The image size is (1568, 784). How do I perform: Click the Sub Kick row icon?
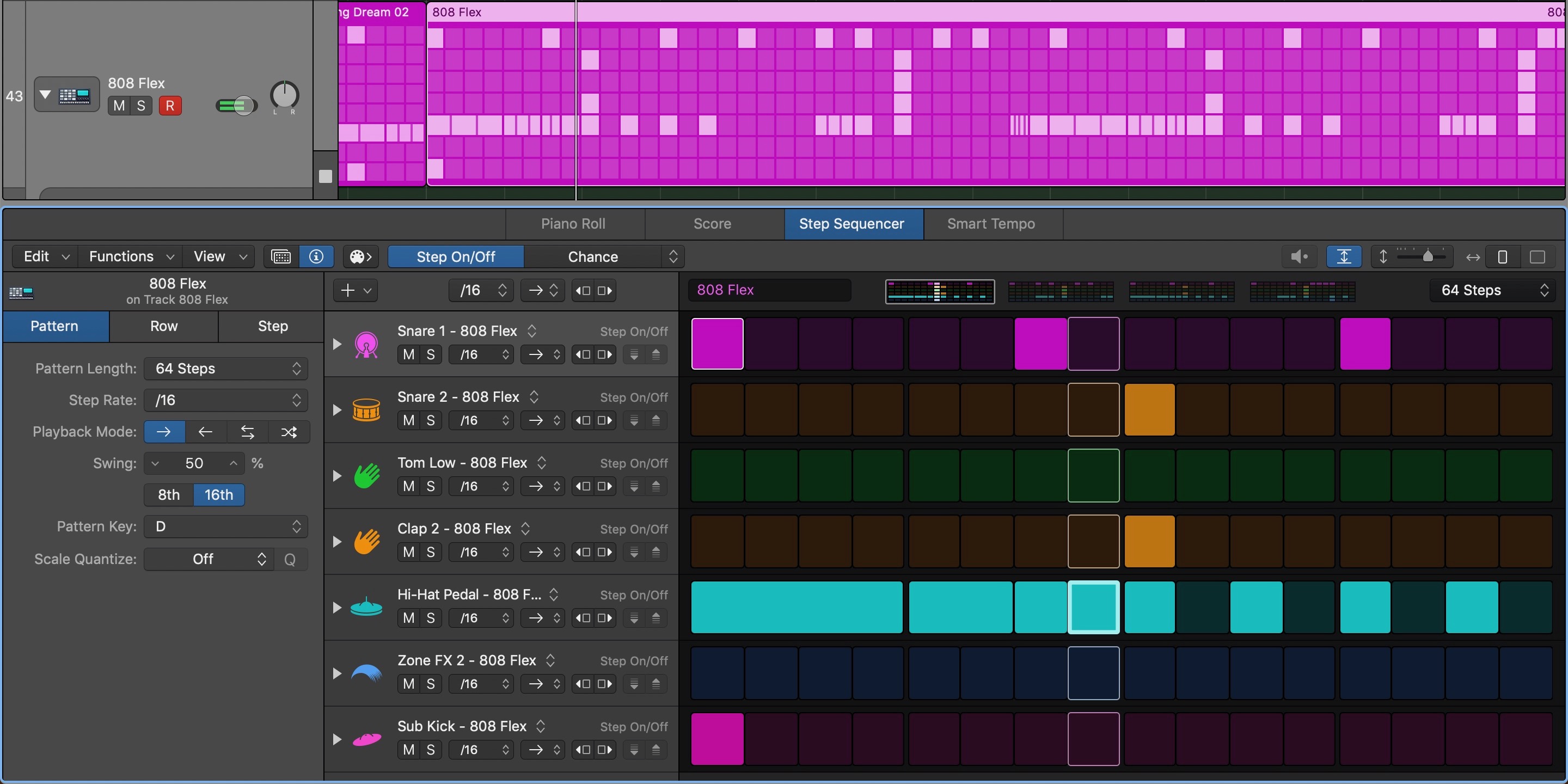coord(366,739)
